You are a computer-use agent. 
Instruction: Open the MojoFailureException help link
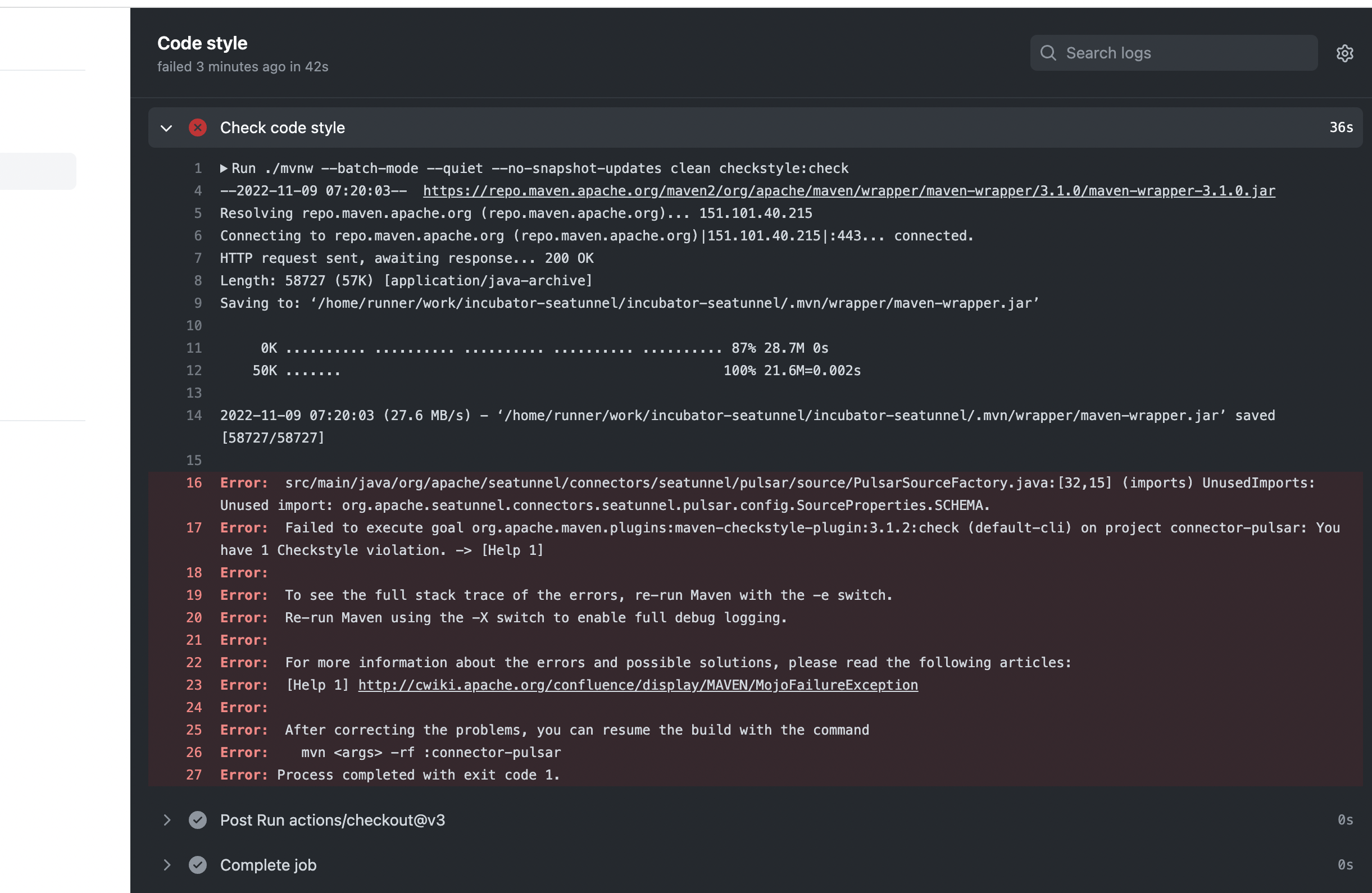pyautogui.click(x=638, y=685)
